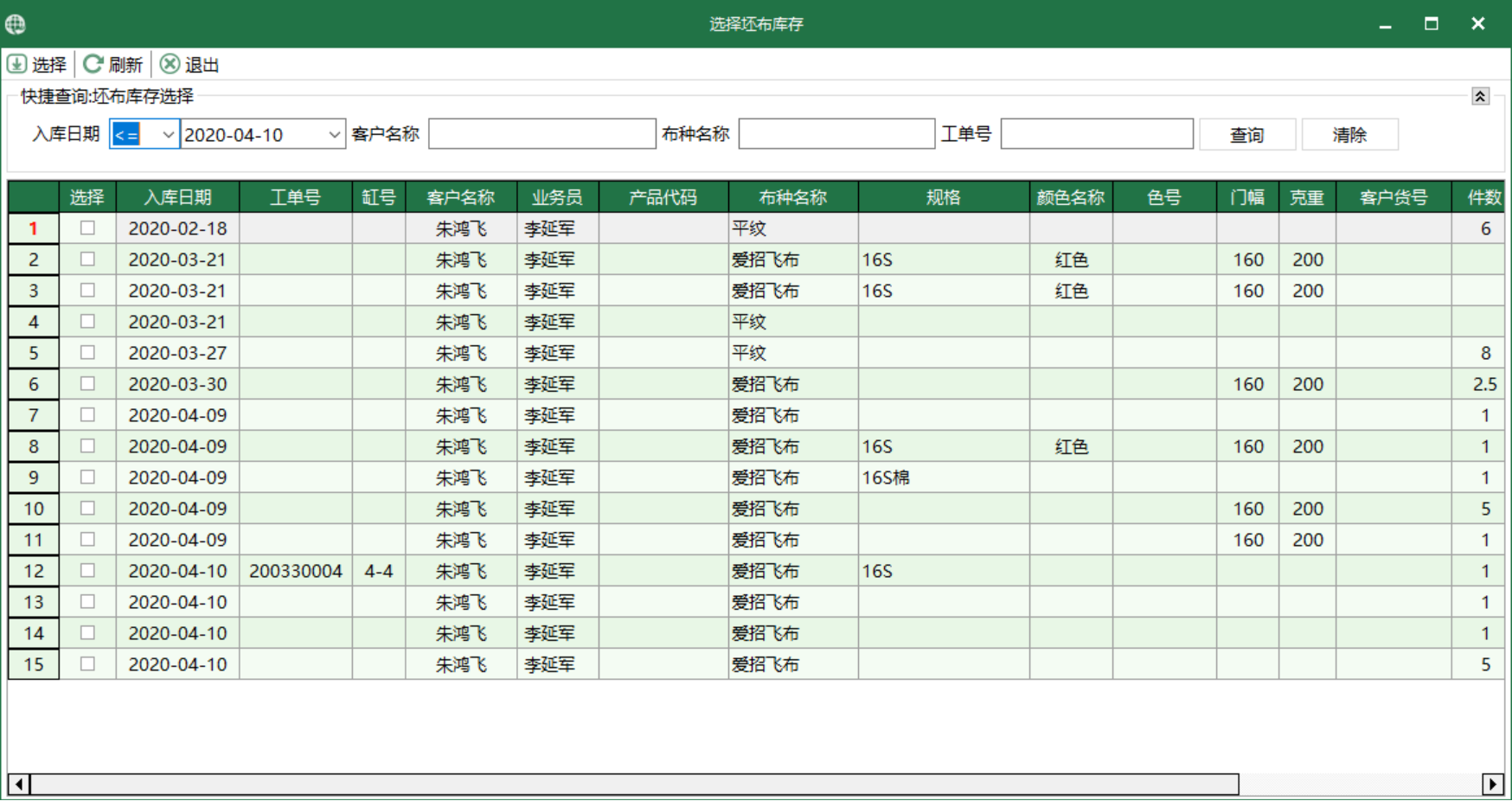
Task: Click the 查询 button
Action: [1247, 135]
